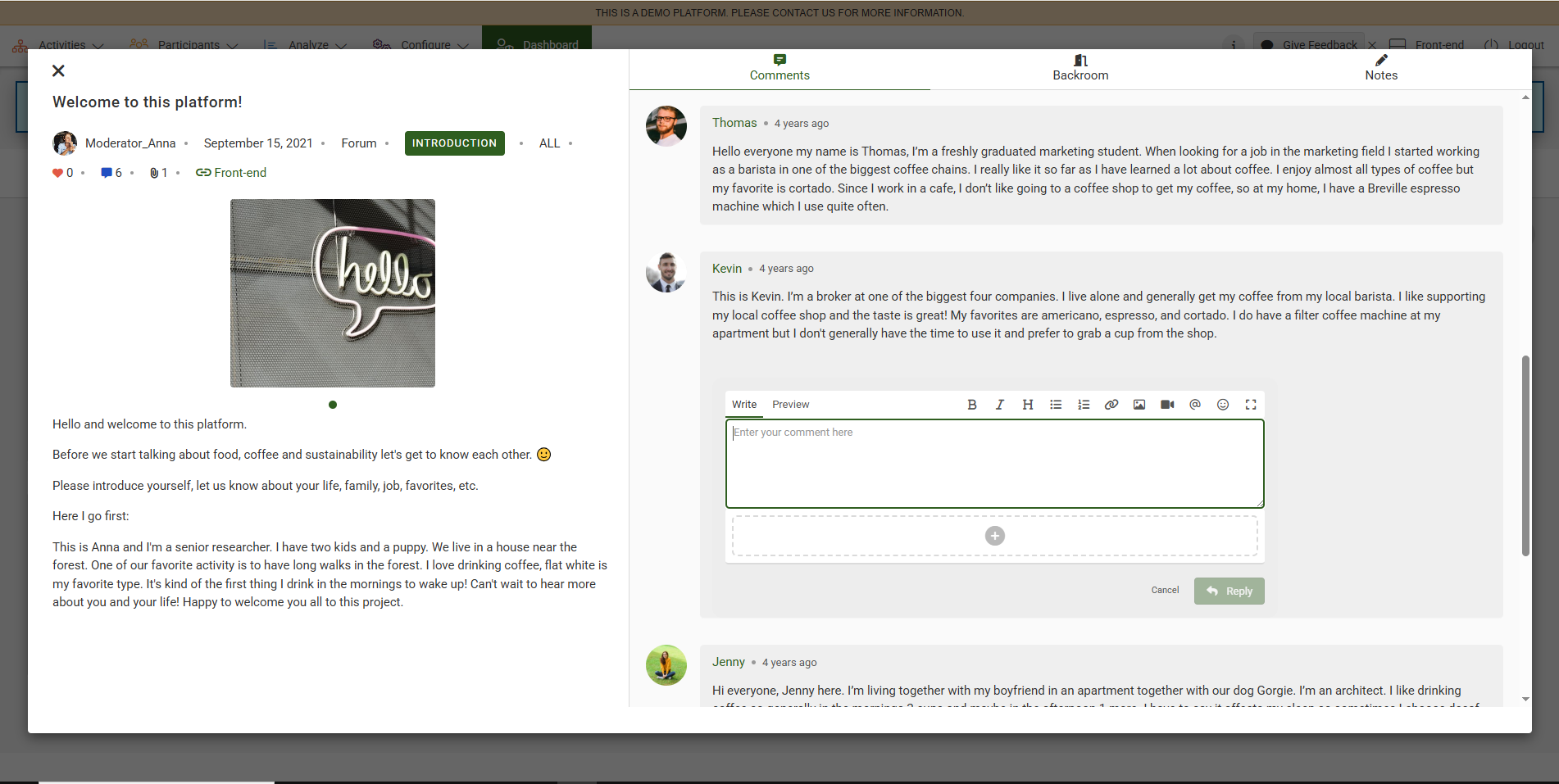
Task: Like the post with heart icon
Action: click(57, 173)
